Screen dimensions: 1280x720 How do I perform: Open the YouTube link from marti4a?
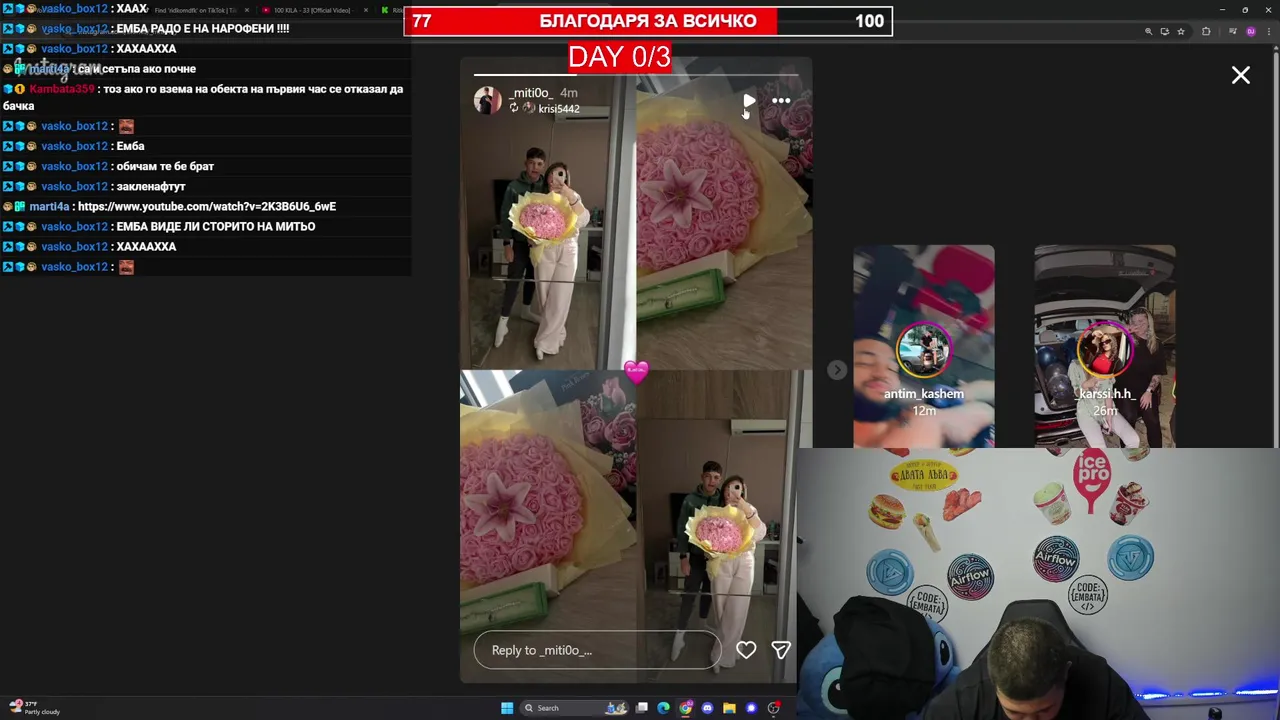(206, 207)
